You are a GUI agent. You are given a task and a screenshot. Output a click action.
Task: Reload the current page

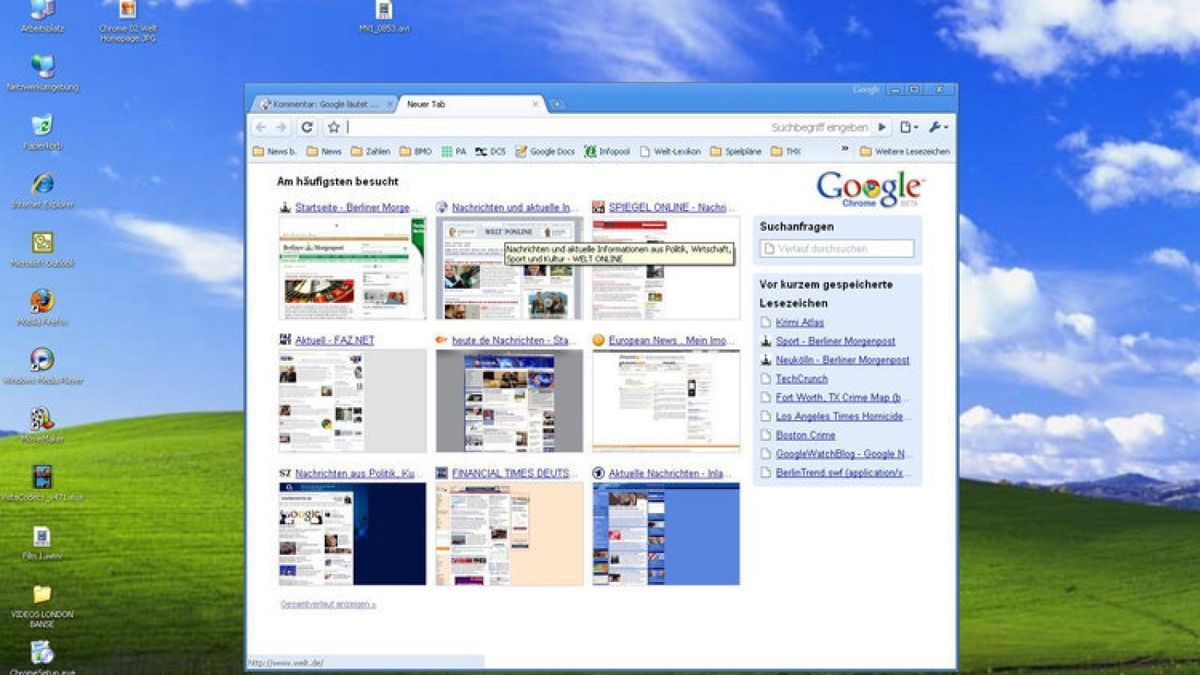click(305, 127)
